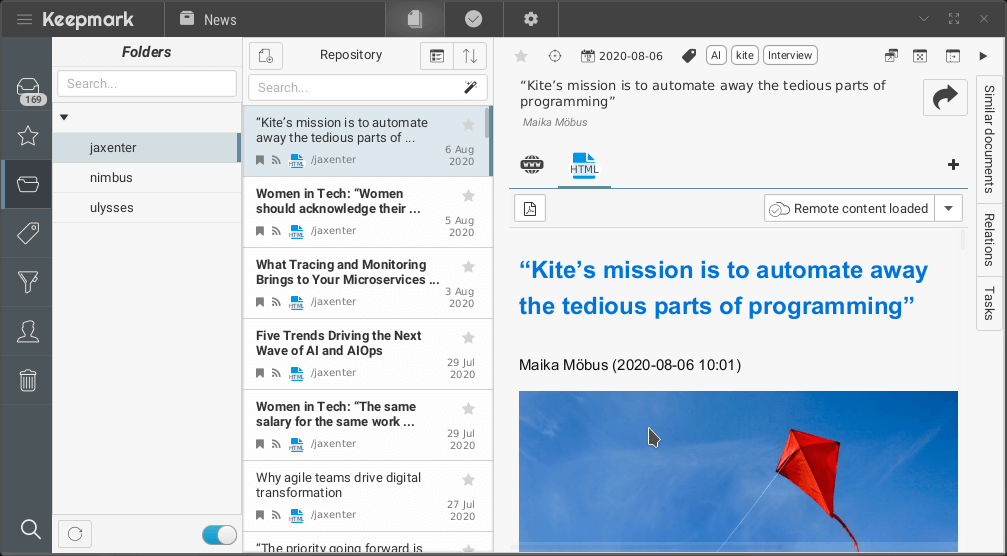
Task: Click the search magnifier in sidebar
Action: [30, 529]
